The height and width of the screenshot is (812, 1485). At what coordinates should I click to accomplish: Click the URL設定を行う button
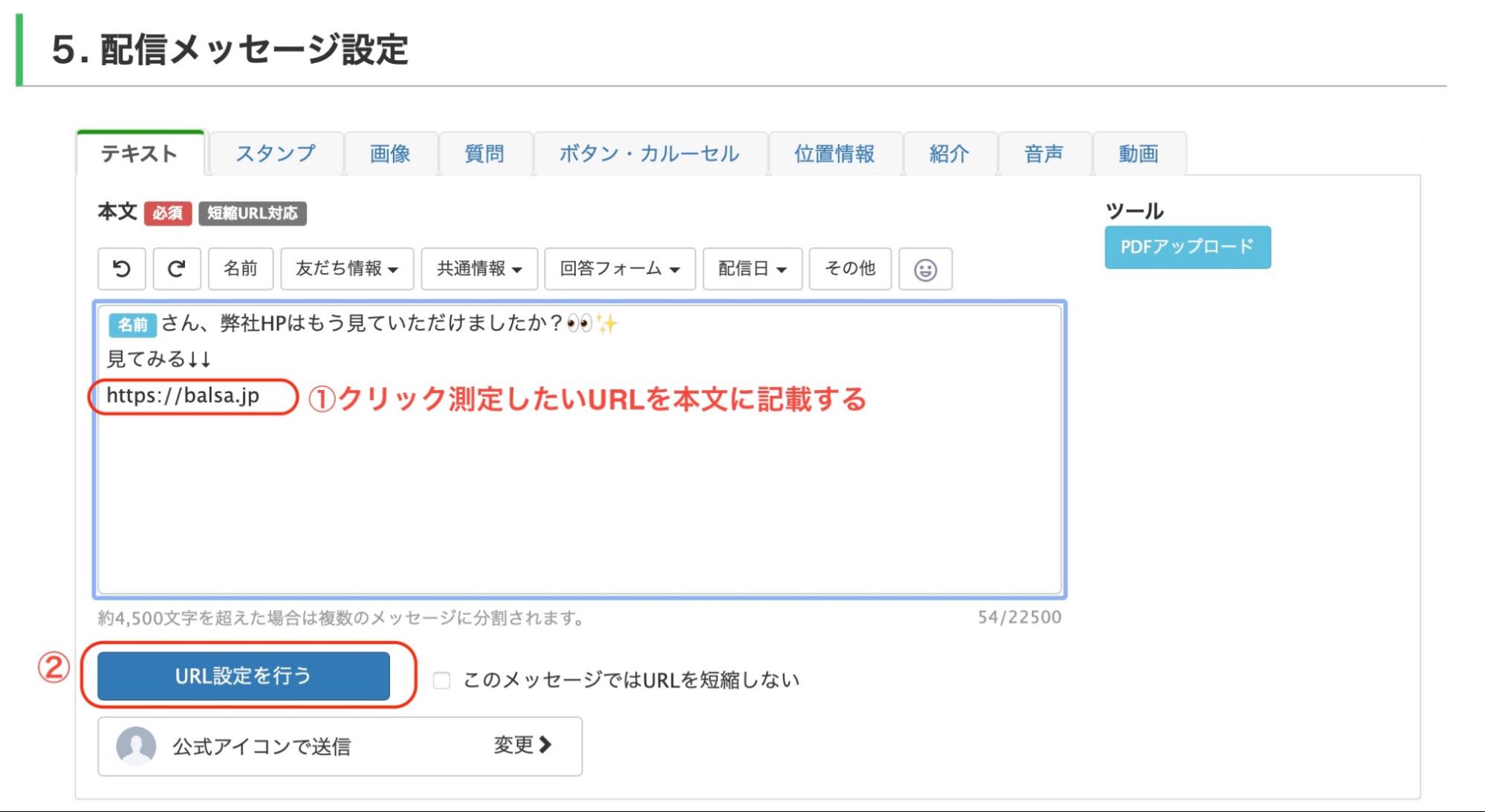pyautogui.click(x=244, y=677)
